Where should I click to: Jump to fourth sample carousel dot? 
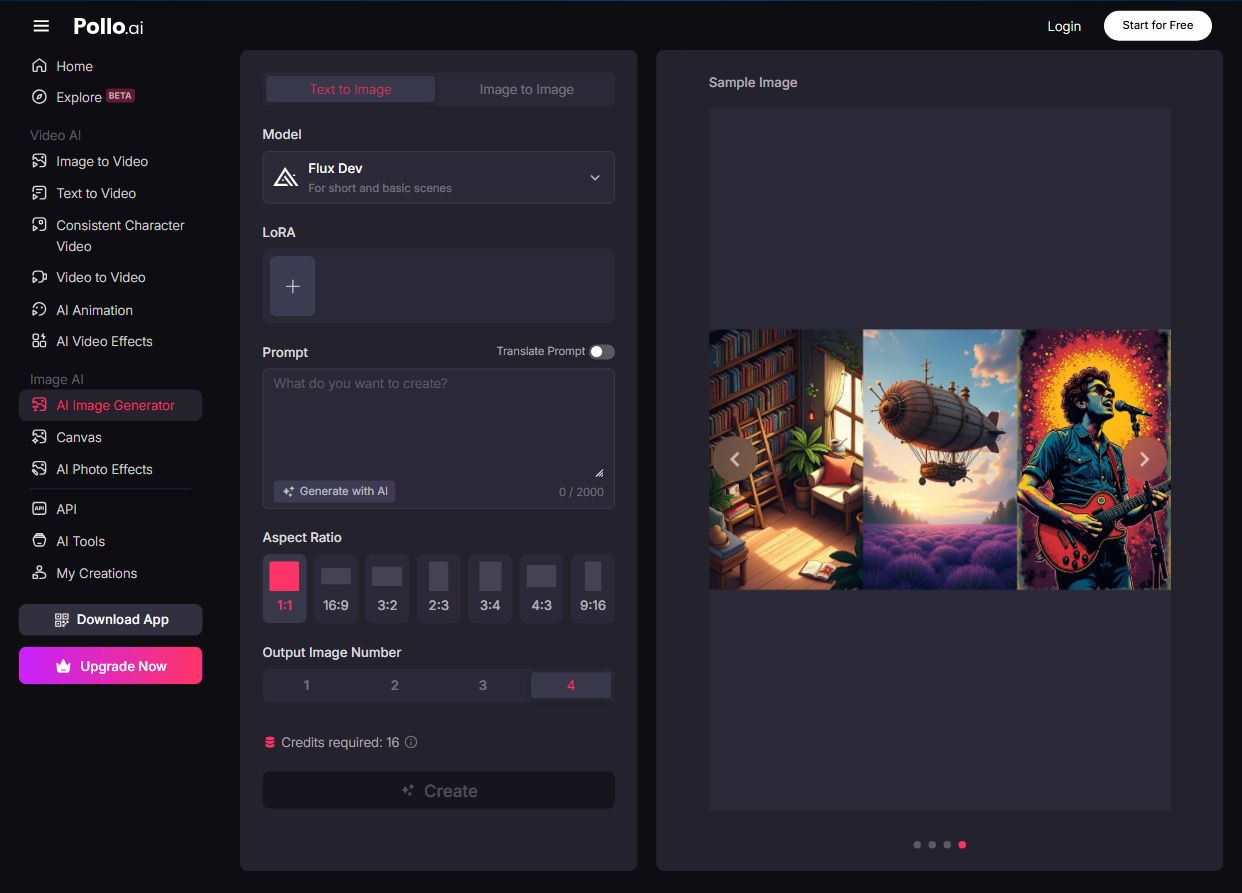click(x=962, y=845)
